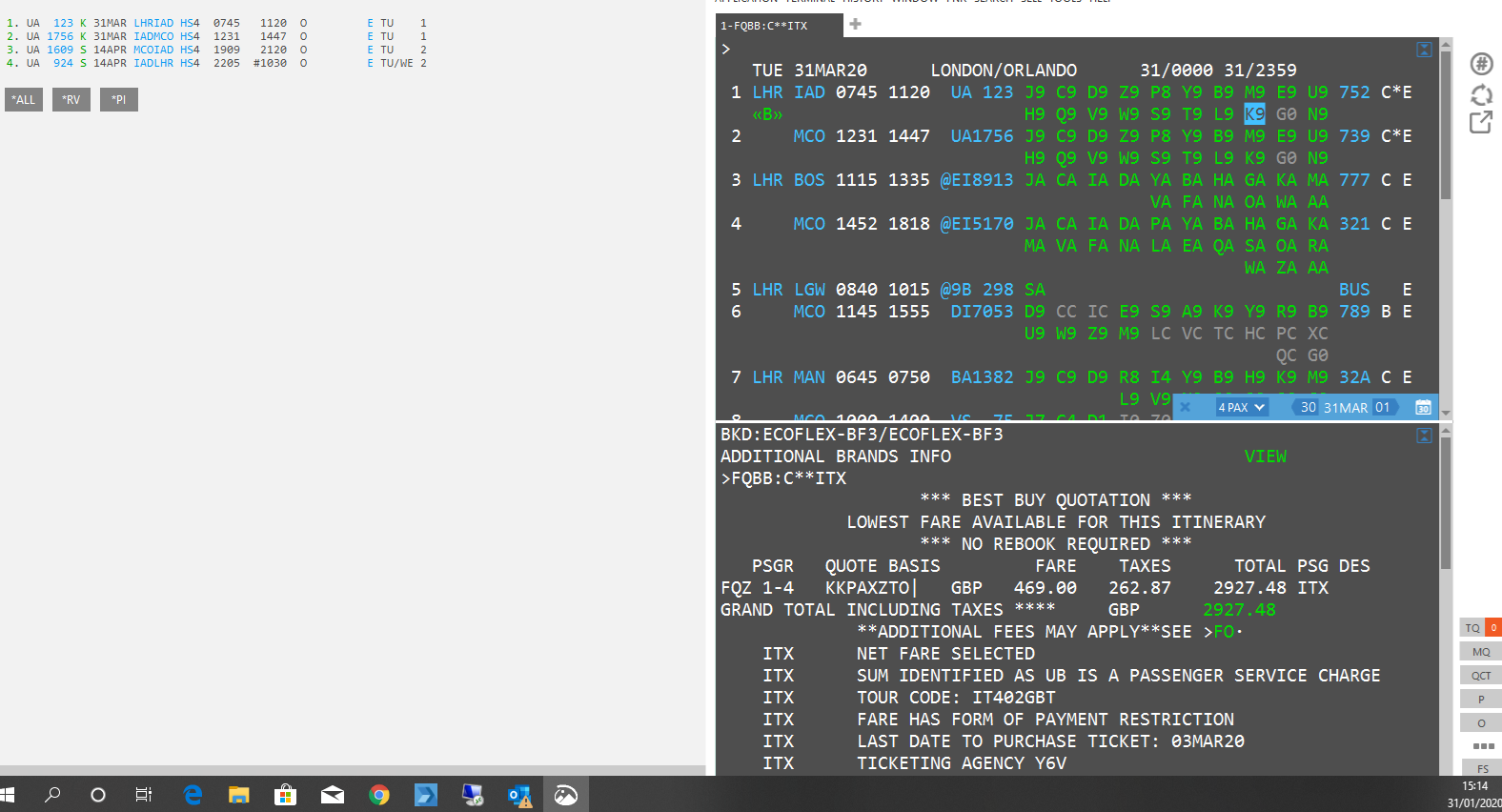The width and height of the screenshot is (1502, 812).
Task: Click MCOIAD segment in itinerary list
Action: [153, 50]
